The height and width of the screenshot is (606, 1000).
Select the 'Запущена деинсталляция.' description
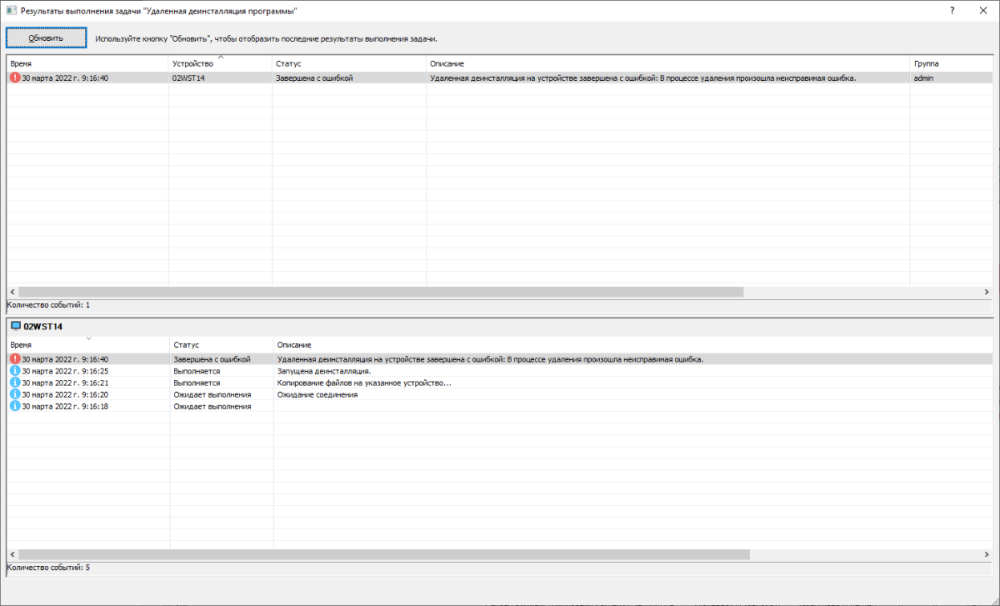coord(324,371)
